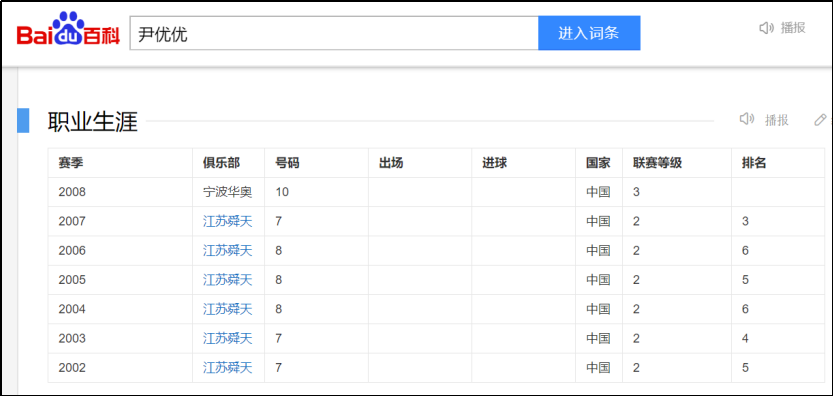Click the 进入词条 button

[589, 33]
